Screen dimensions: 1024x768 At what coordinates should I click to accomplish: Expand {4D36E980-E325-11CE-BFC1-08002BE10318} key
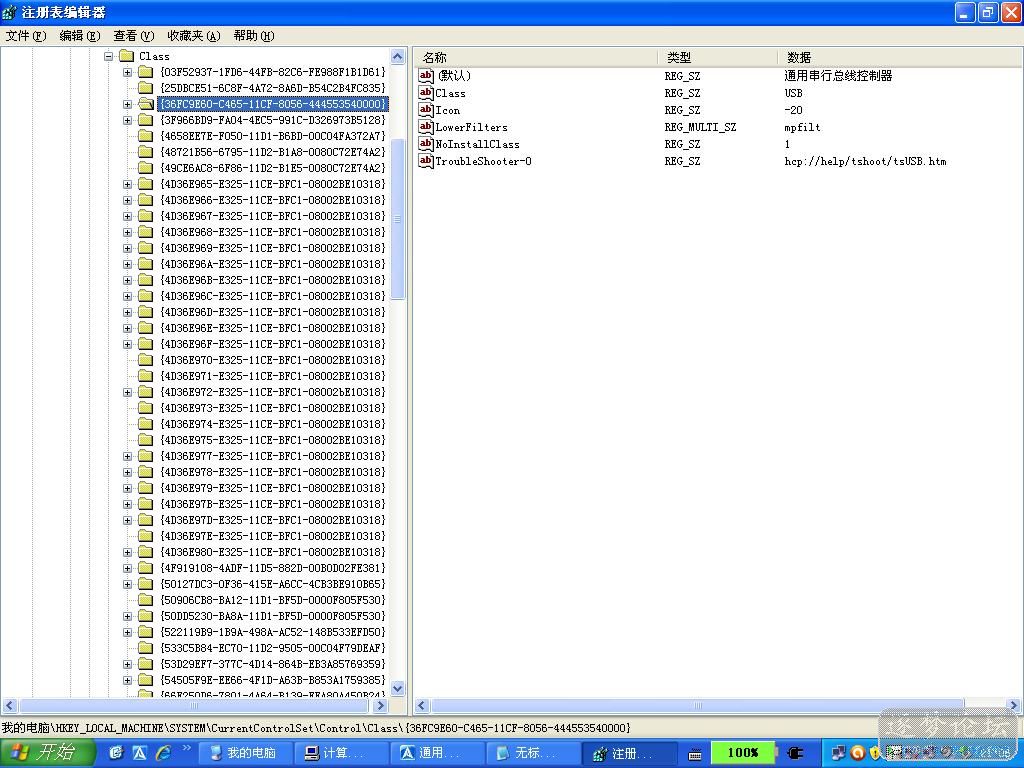coord(128,552)
